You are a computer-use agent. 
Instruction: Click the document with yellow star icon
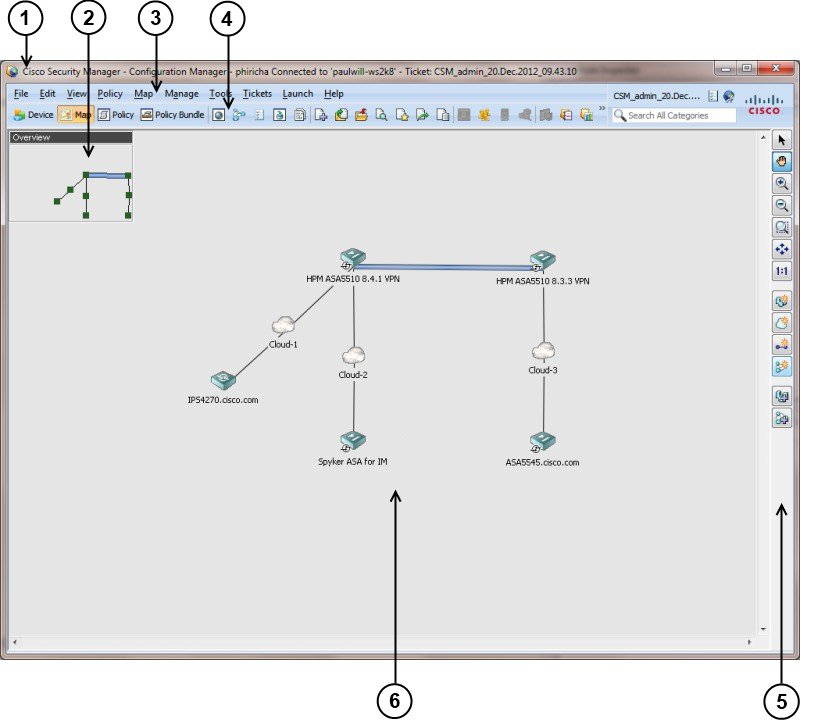click(x=402, y=115)
